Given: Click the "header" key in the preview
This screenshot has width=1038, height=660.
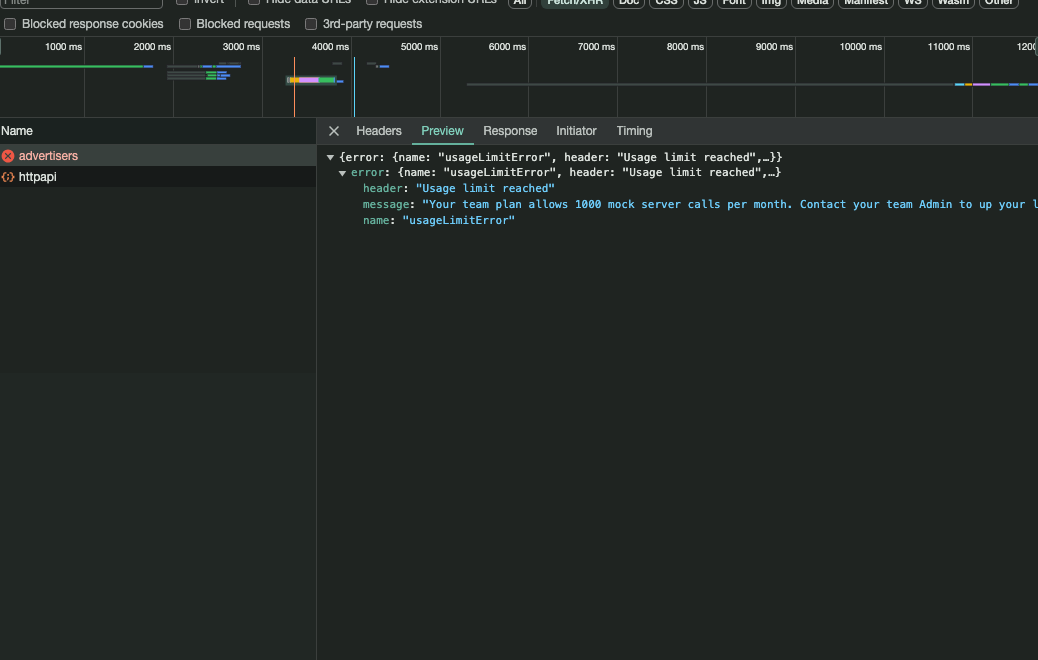Looking at the screenshot, I should [x=383, y=189].
